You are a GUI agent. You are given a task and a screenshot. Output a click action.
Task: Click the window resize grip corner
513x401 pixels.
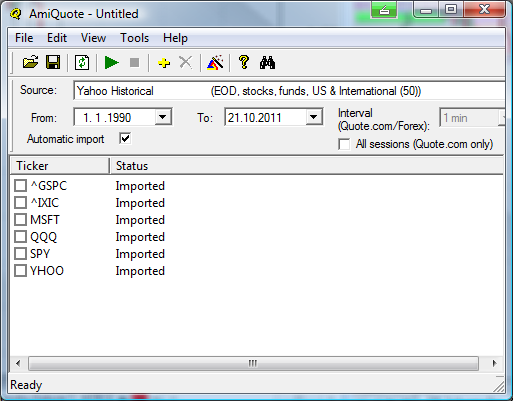pyautogui.click(x=499, y=386)
